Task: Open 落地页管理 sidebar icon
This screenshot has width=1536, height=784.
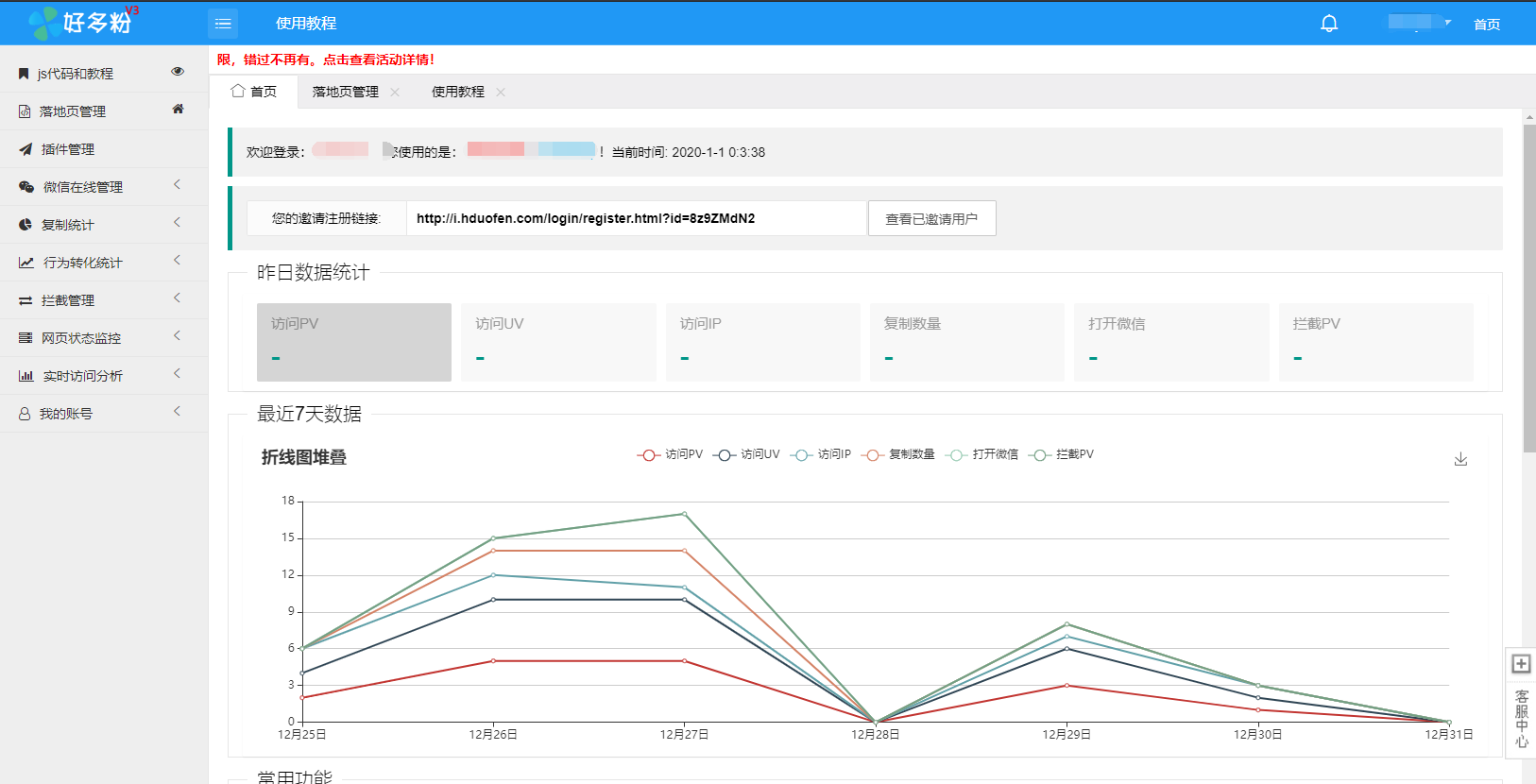Action: pos(25,111)
